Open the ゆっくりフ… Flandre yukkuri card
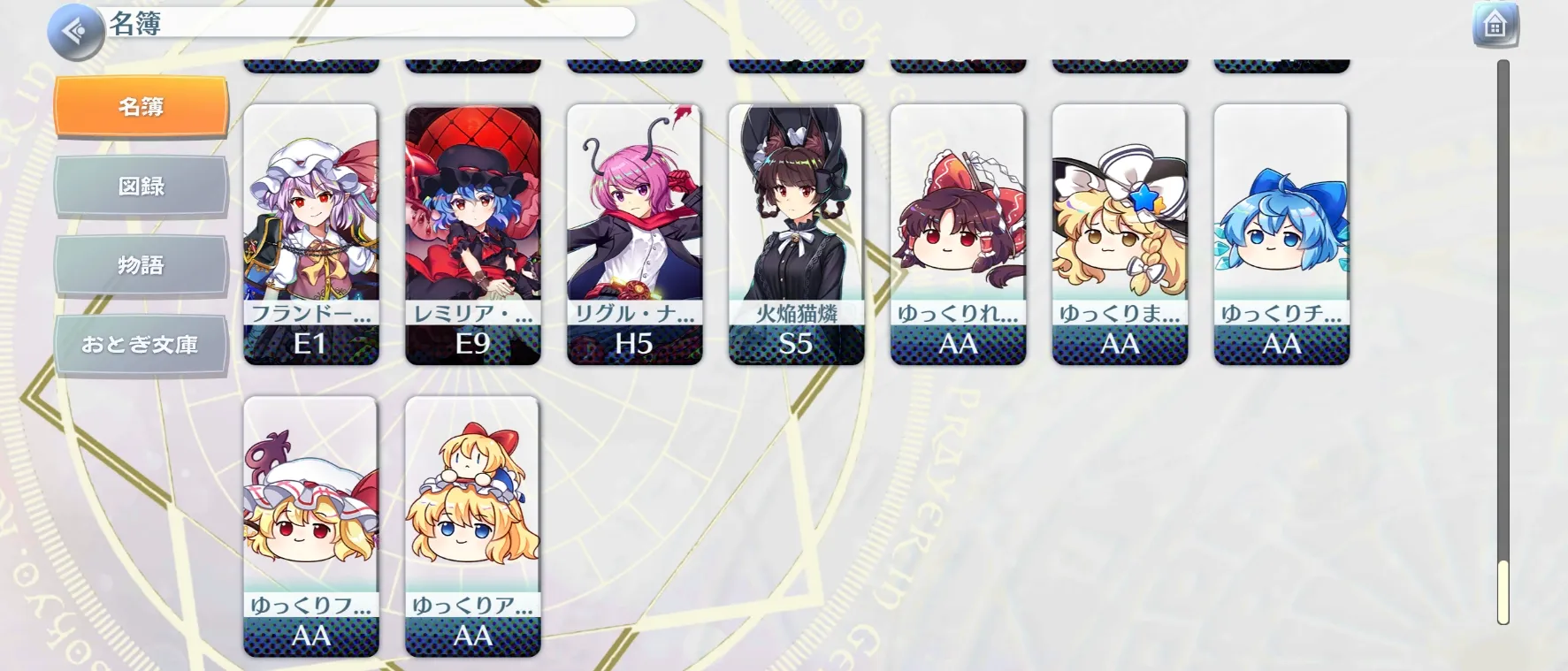 (311, 527)
